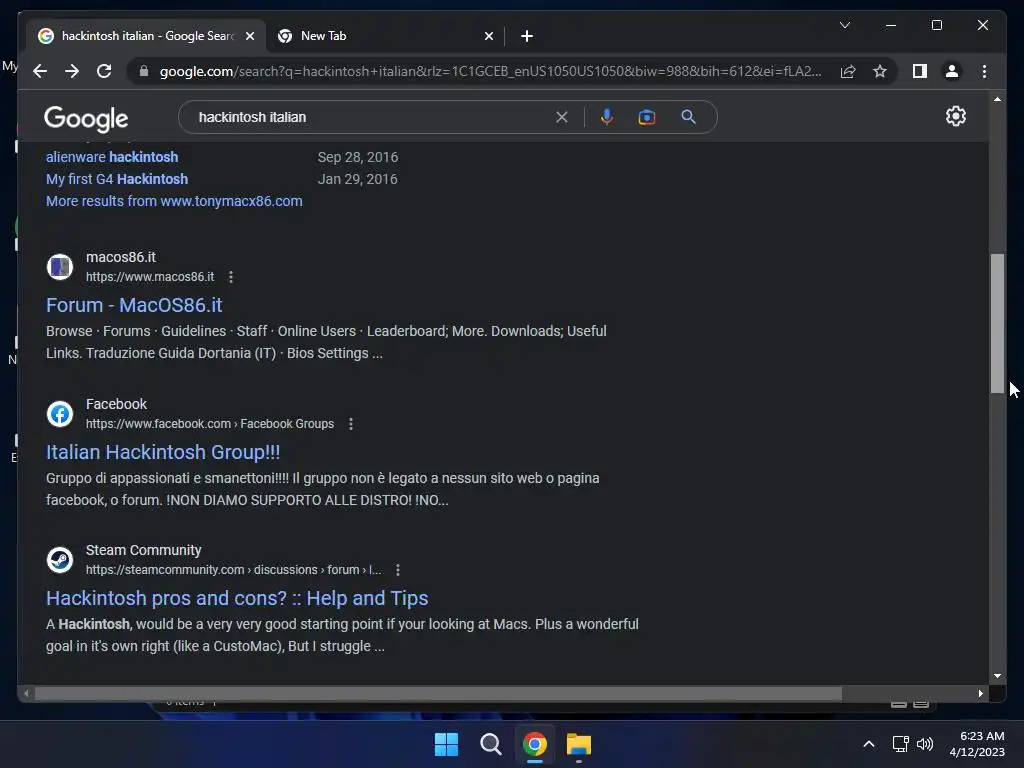Start a search by voice microphone

tap(607, 117)
